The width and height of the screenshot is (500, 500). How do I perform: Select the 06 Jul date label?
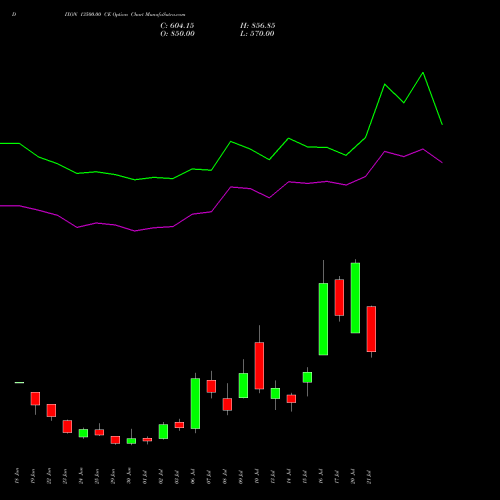pos(193,477)
